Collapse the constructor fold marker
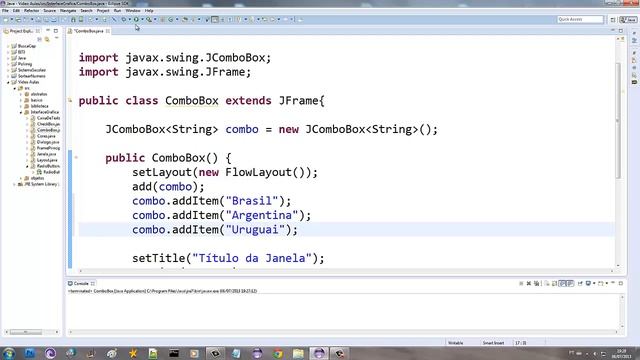The width and height of the screenshot is (640, 360). (x=76, y=158)
